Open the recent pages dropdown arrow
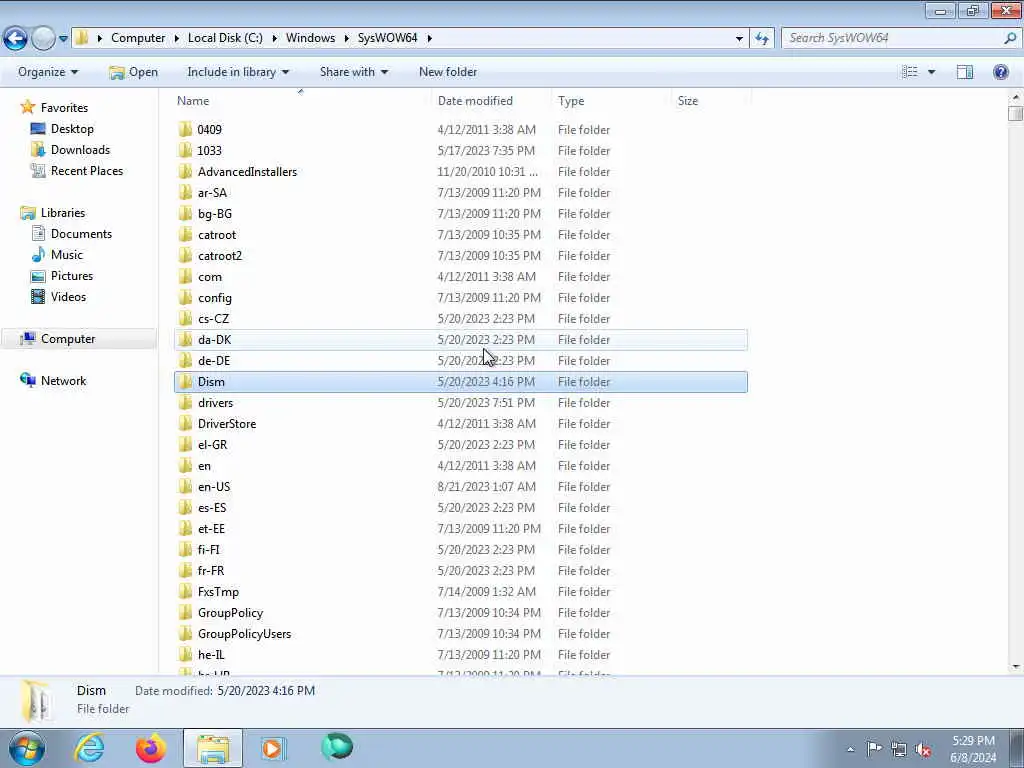The width and height of the screenshot is (1024, 768). pos(63,39)
